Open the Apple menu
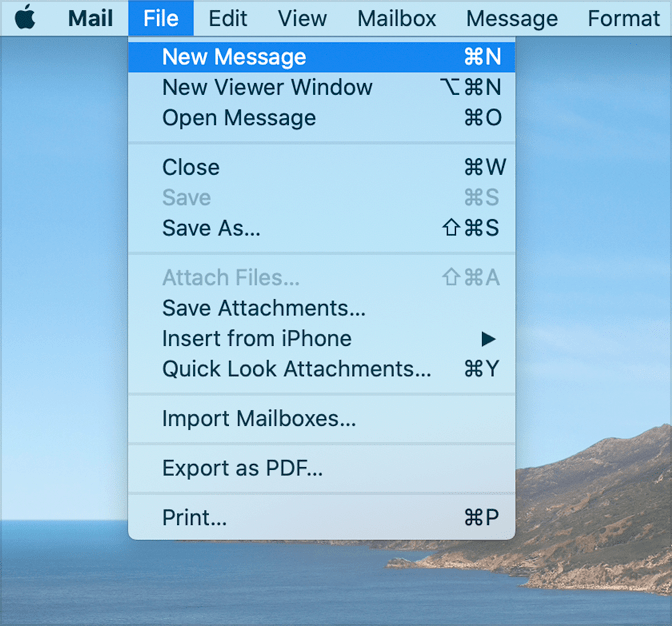The width and height of the screenshot is (672, 626). pos(25,18)
